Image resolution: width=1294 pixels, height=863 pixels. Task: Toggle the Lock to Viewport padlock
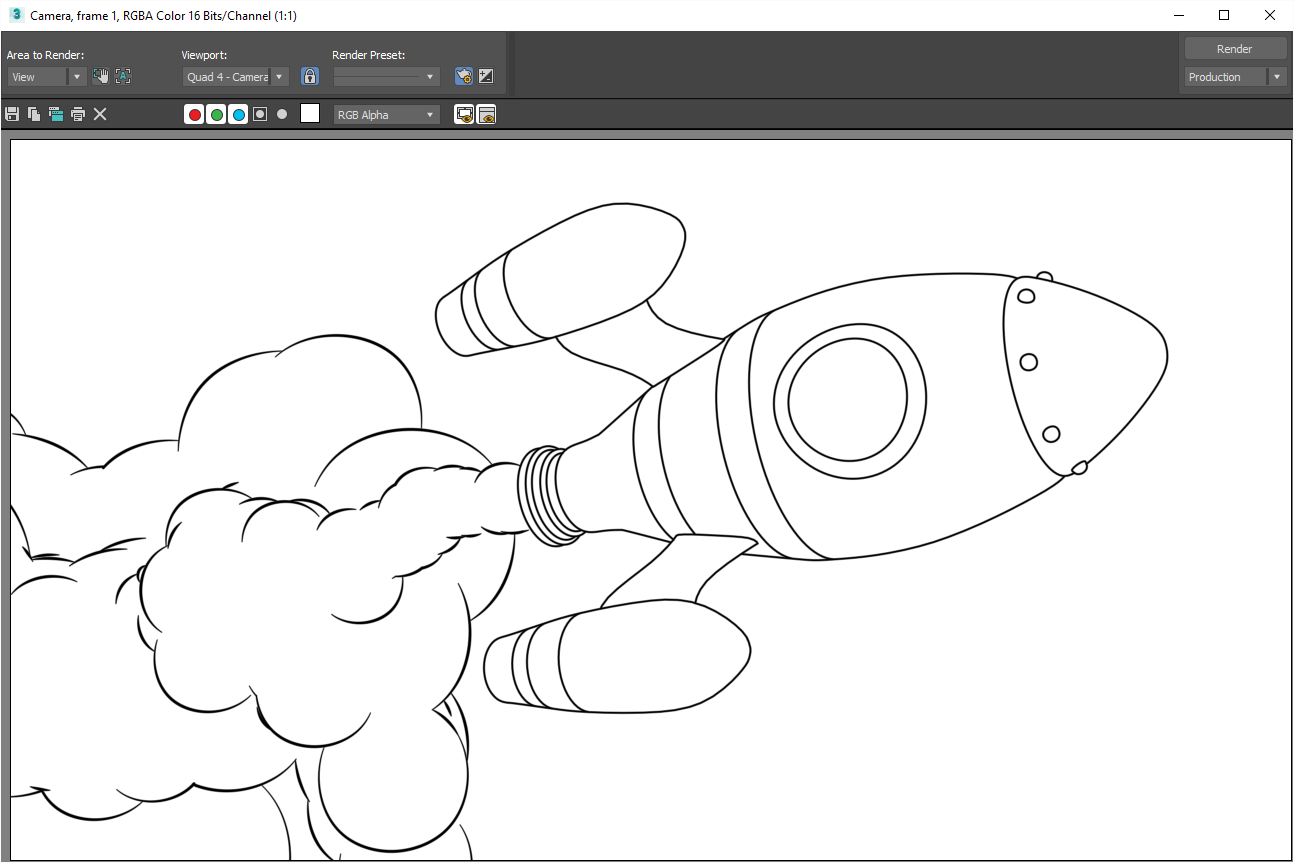coord(310,76)
